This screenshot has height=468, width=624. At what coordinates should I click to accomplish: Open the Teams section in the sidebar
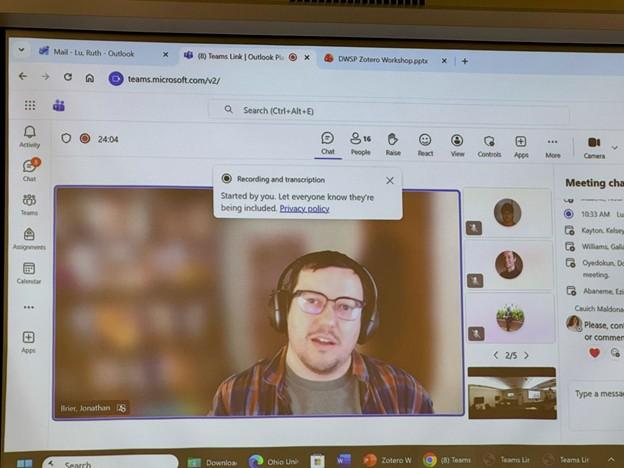pos(29,205)
